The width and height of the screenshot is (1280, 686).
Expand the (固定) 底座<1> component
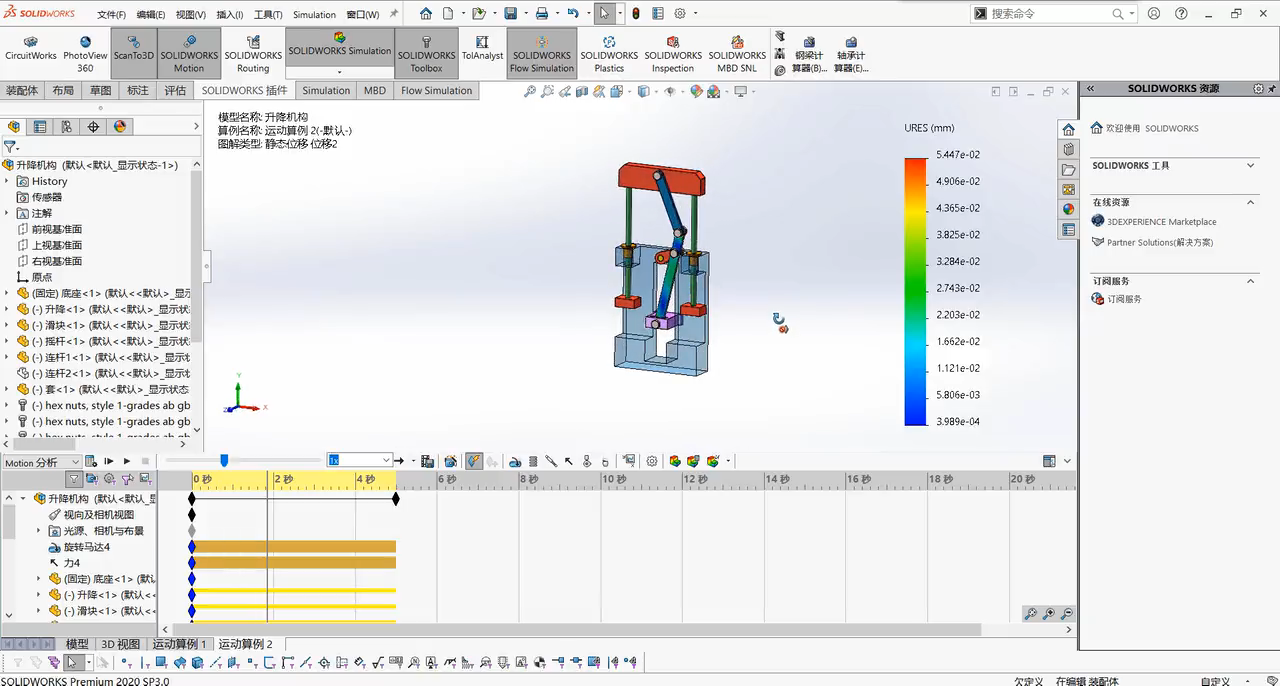coord(8,293)
